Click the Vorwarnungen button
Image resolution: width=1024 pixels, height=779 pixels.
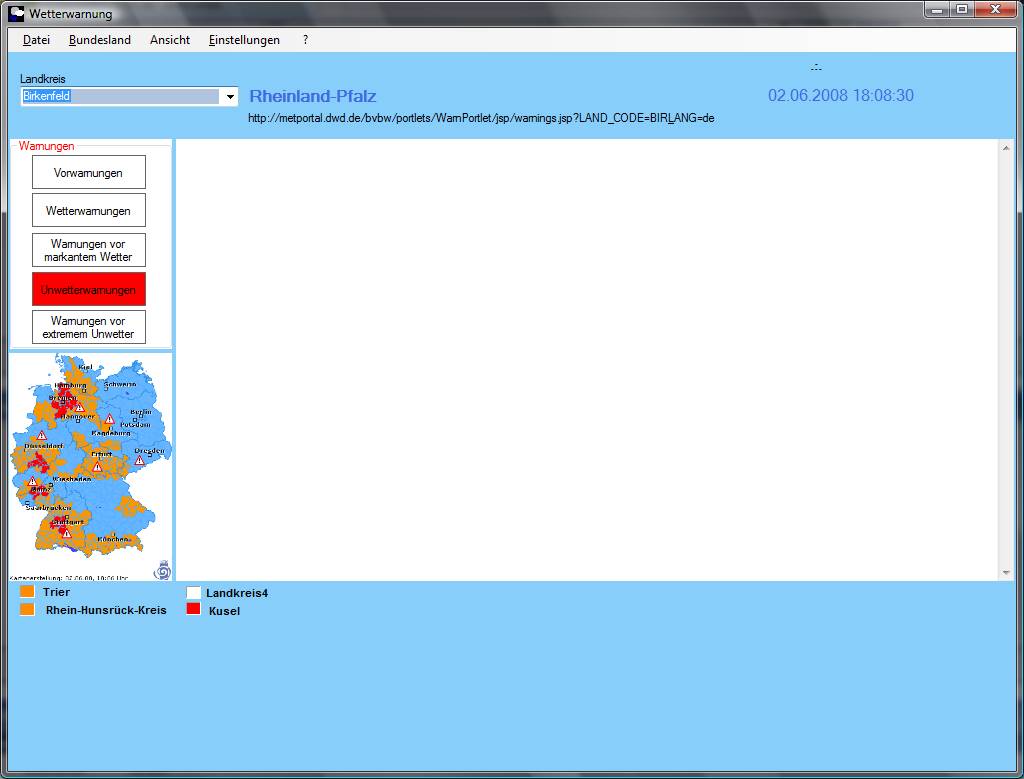coord(88,173)
